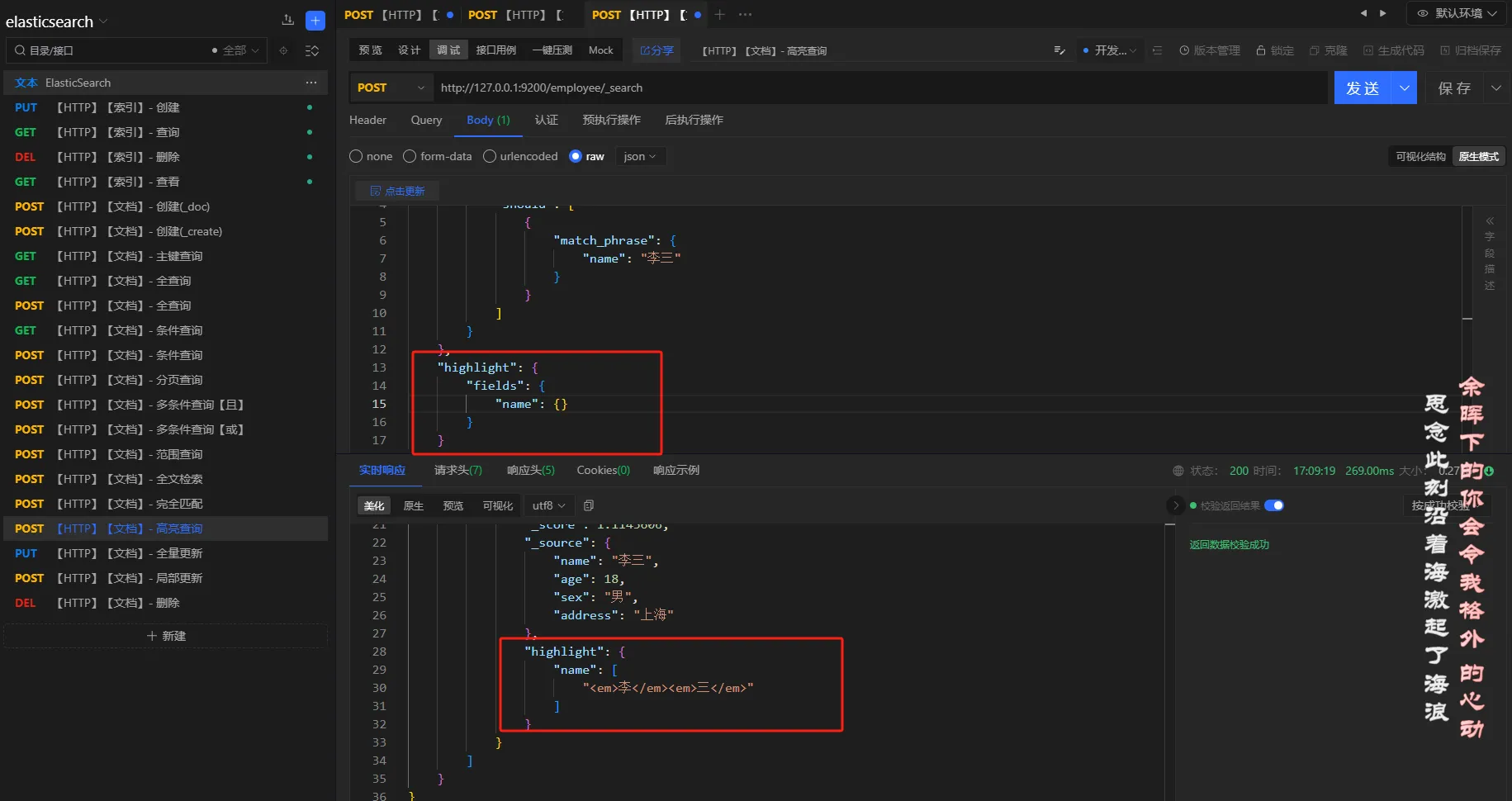Click the request editor vertical scrollbar
This screenshot has height=801, width=1512.
[1467, 264]
